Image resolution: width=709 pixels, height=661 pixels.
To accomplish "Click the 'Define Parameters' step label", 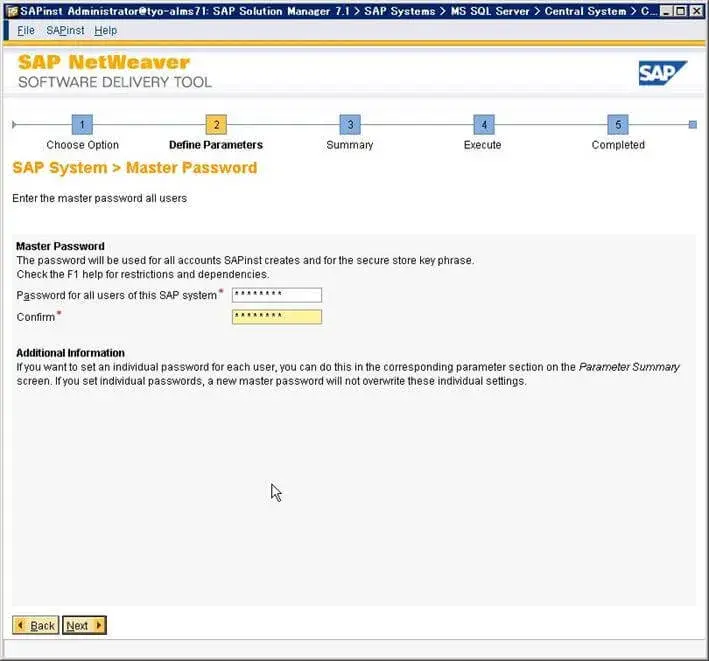I will (216, 145).
